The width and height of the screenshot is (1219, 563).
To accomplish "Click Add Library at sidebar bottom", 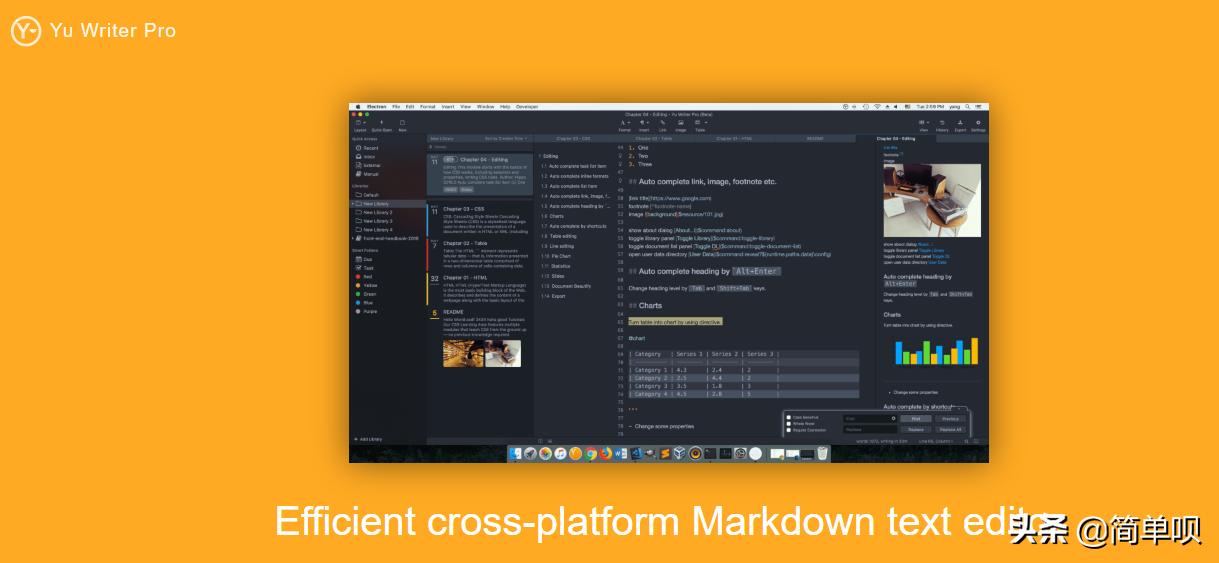I will coord(370,439).
